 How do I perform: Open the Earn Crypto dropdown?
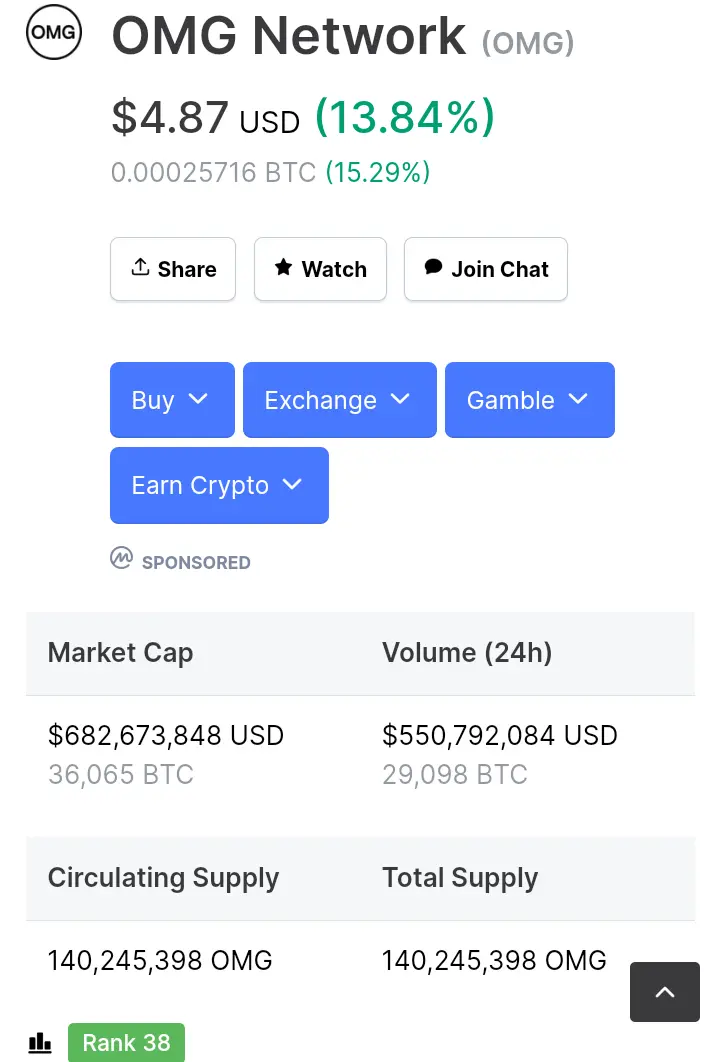click(x=219, y=485)
